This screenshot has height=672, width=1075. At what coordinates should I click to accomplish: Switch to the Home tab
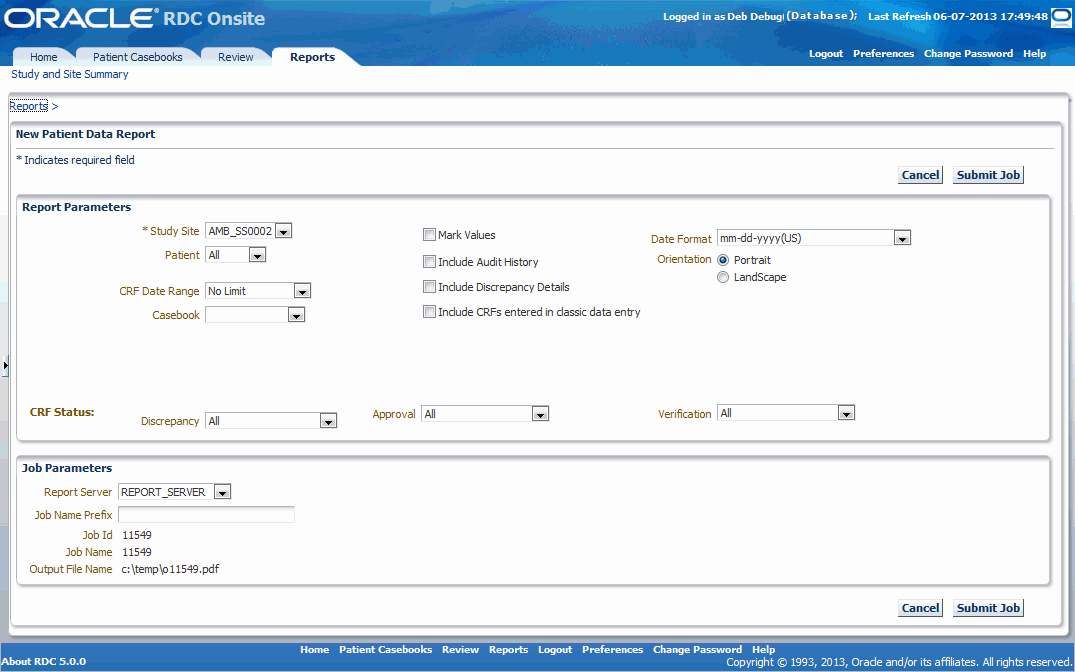[43, 57]
